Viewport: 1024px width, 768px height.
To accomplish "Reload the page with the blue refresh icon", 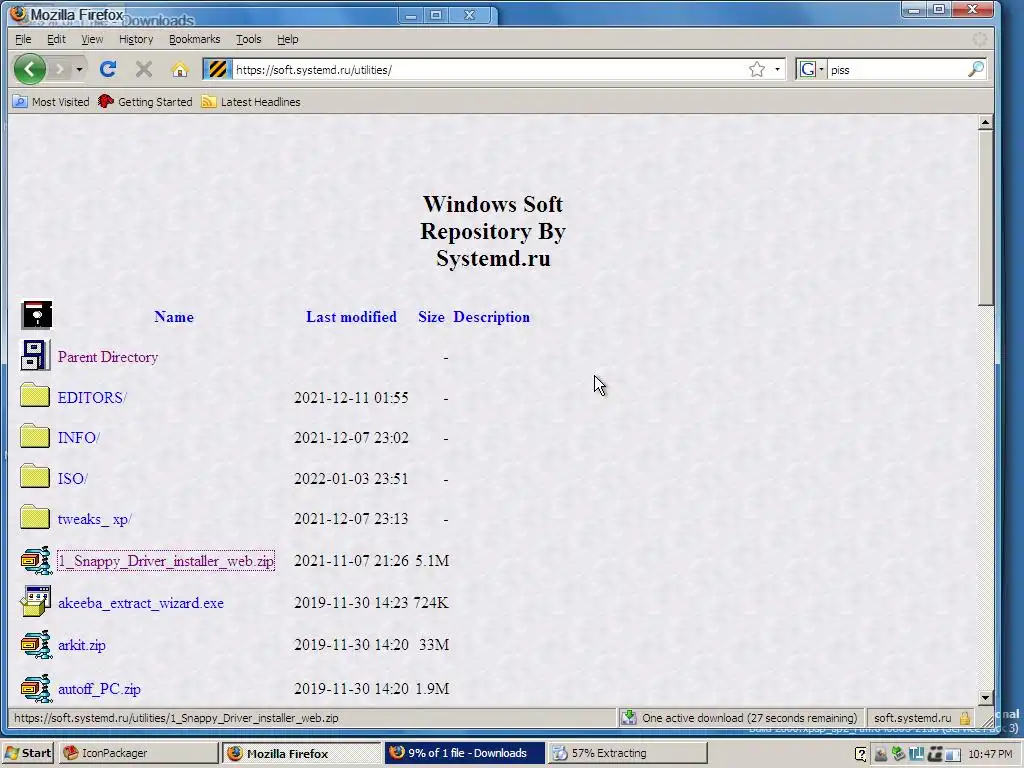I will click(108, 69).
